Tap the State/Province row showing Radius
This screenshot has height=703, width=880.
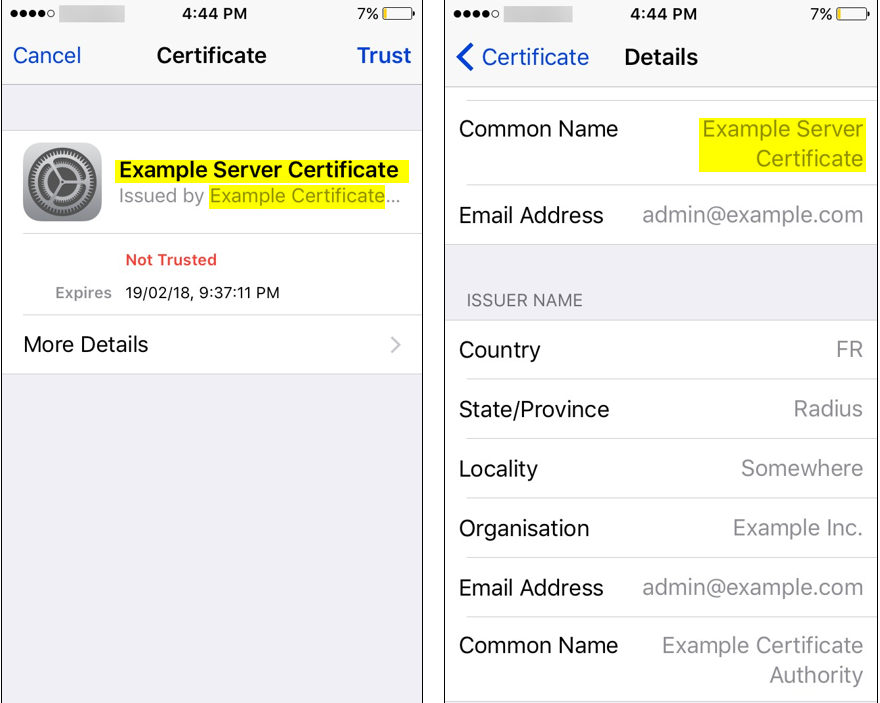[x=661, y=409]
